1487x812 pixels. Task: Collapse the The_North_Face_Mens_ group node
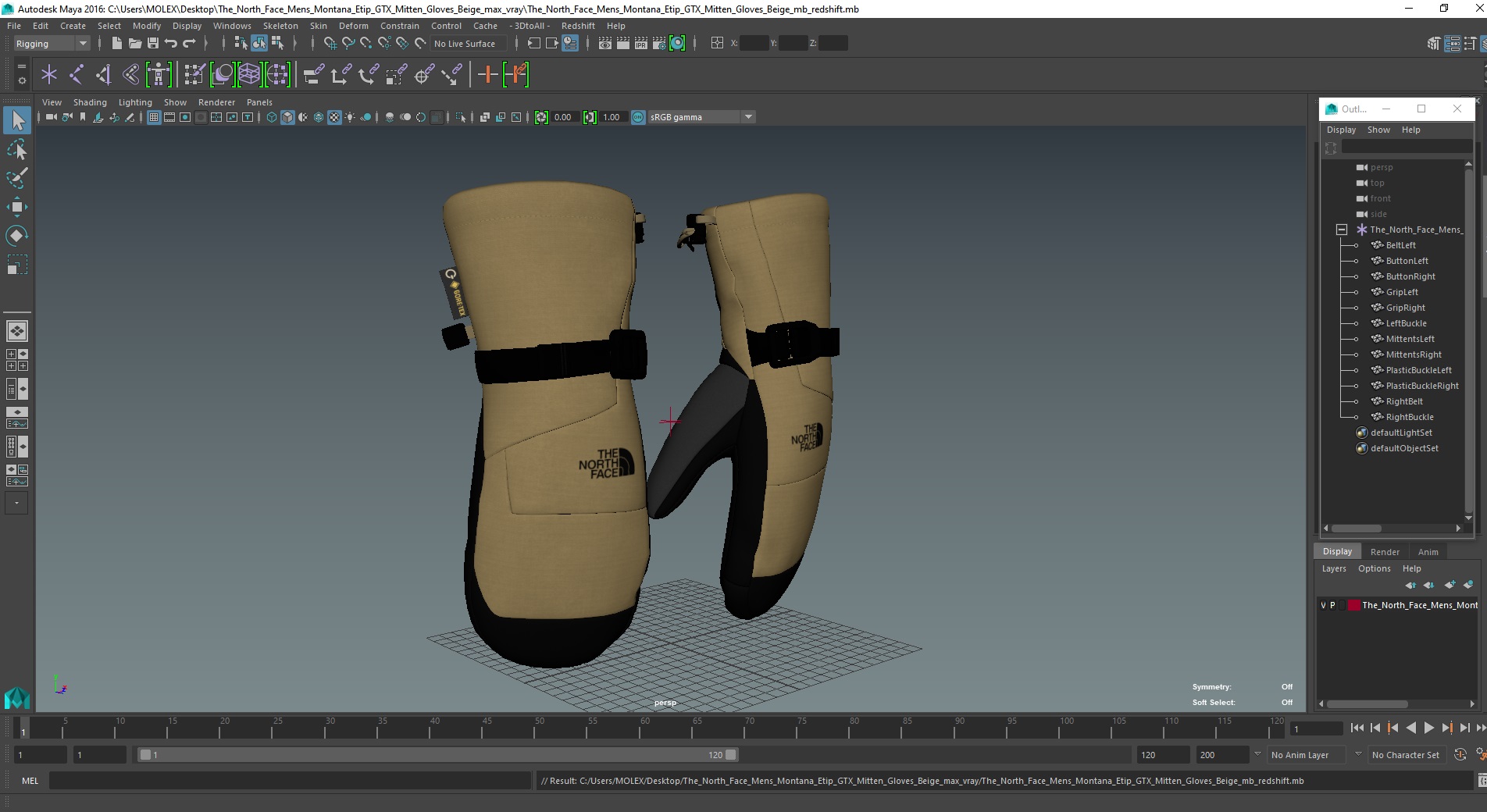tap(1342, 230)
